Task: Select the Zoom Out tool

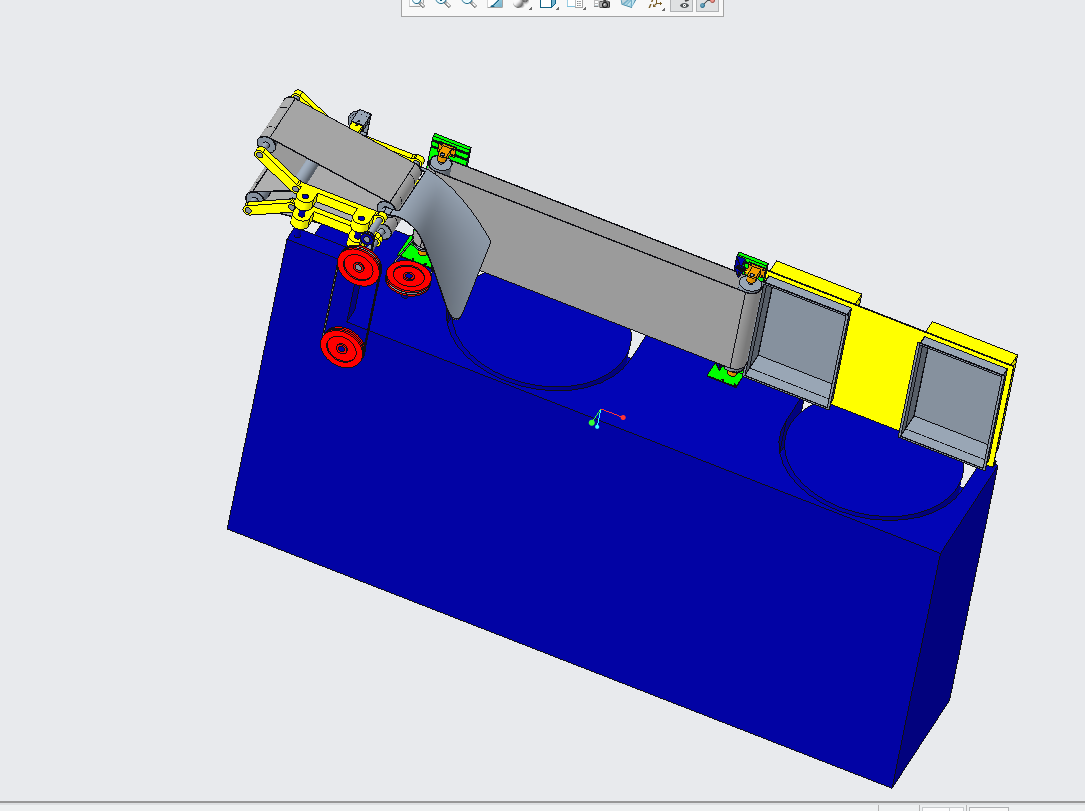Action: click(x=468, y=3)
